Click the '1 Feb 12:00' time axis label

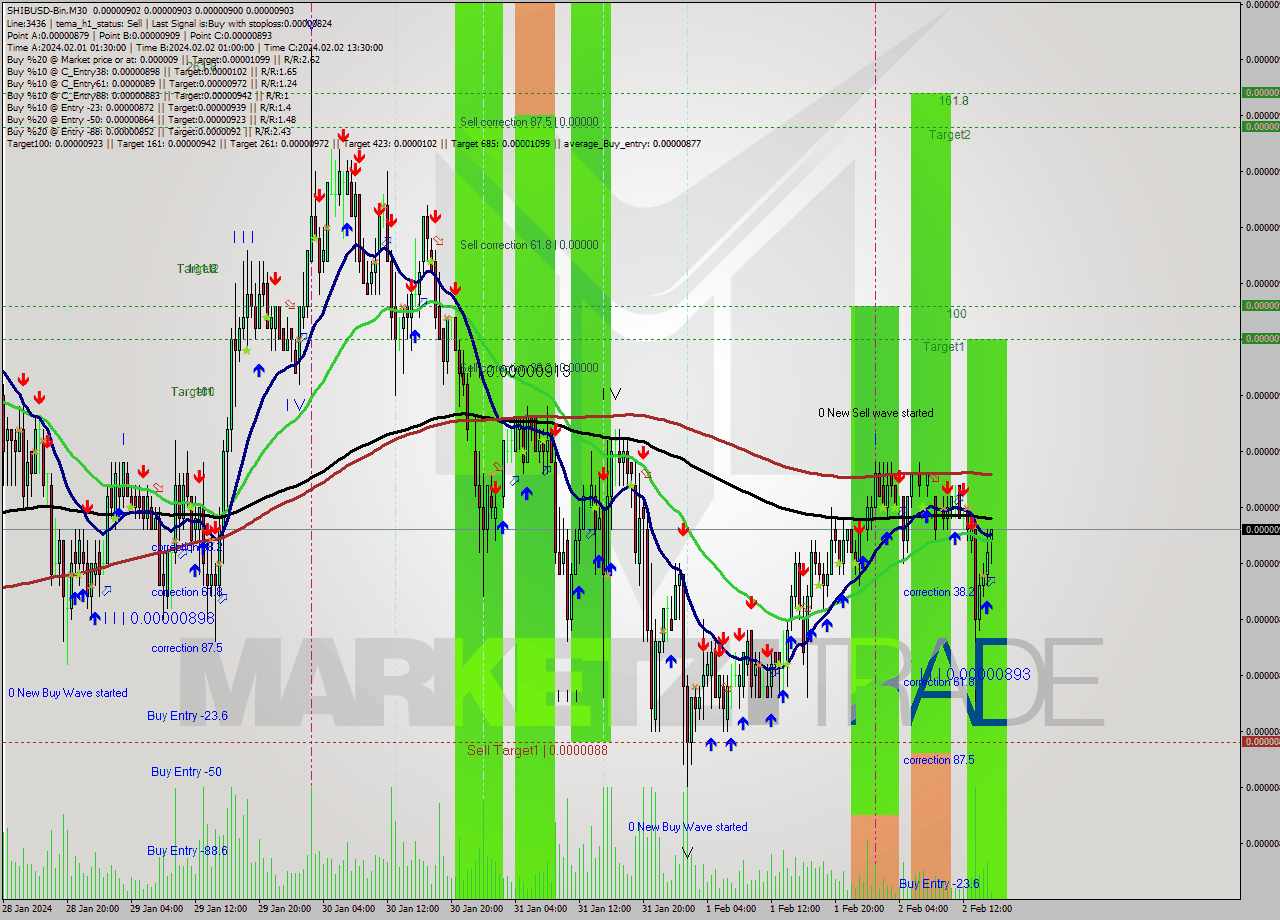click(x=795, y=909)
